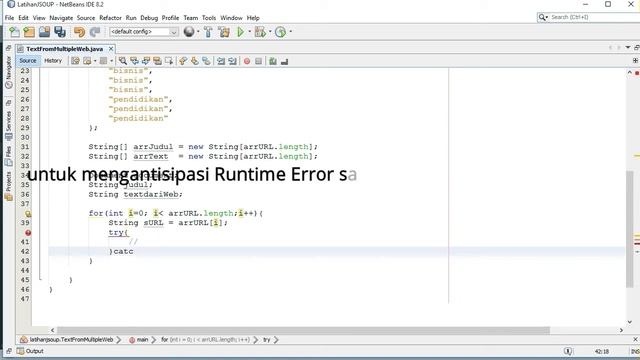640x360 pixels.
Task: Click the Toggle Bookmark icon
Action: (206, 61)
